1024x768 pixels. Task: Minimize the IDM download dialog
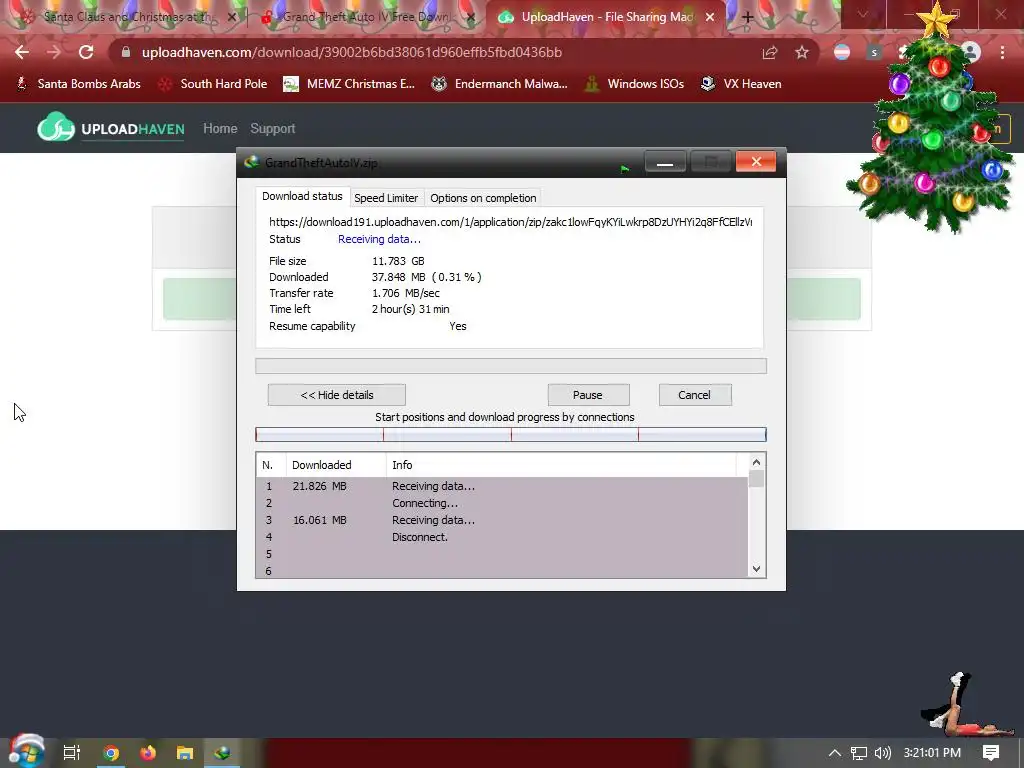click(665, 162)
